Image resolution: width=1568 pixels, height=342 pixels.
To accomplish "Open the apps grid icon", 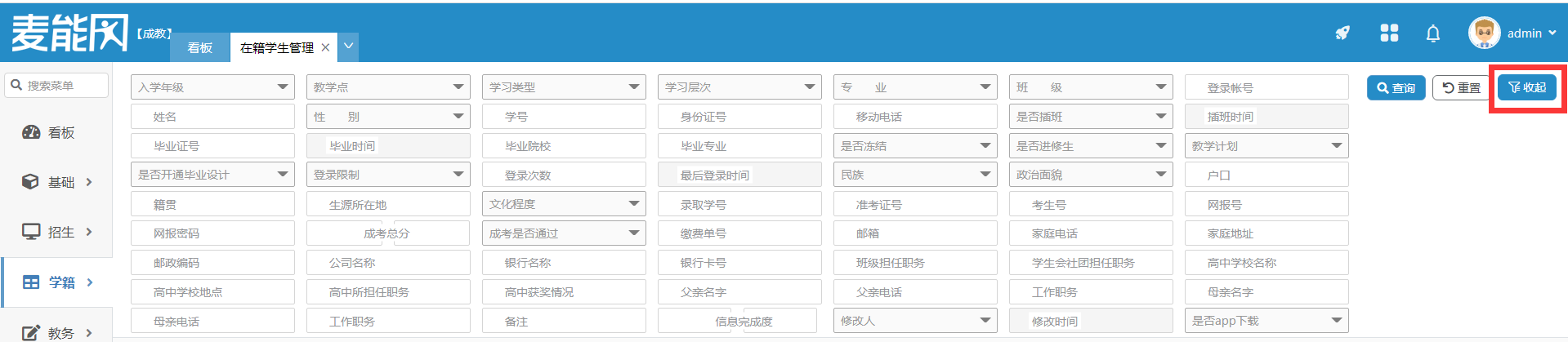I will (x=1389, y=33).
